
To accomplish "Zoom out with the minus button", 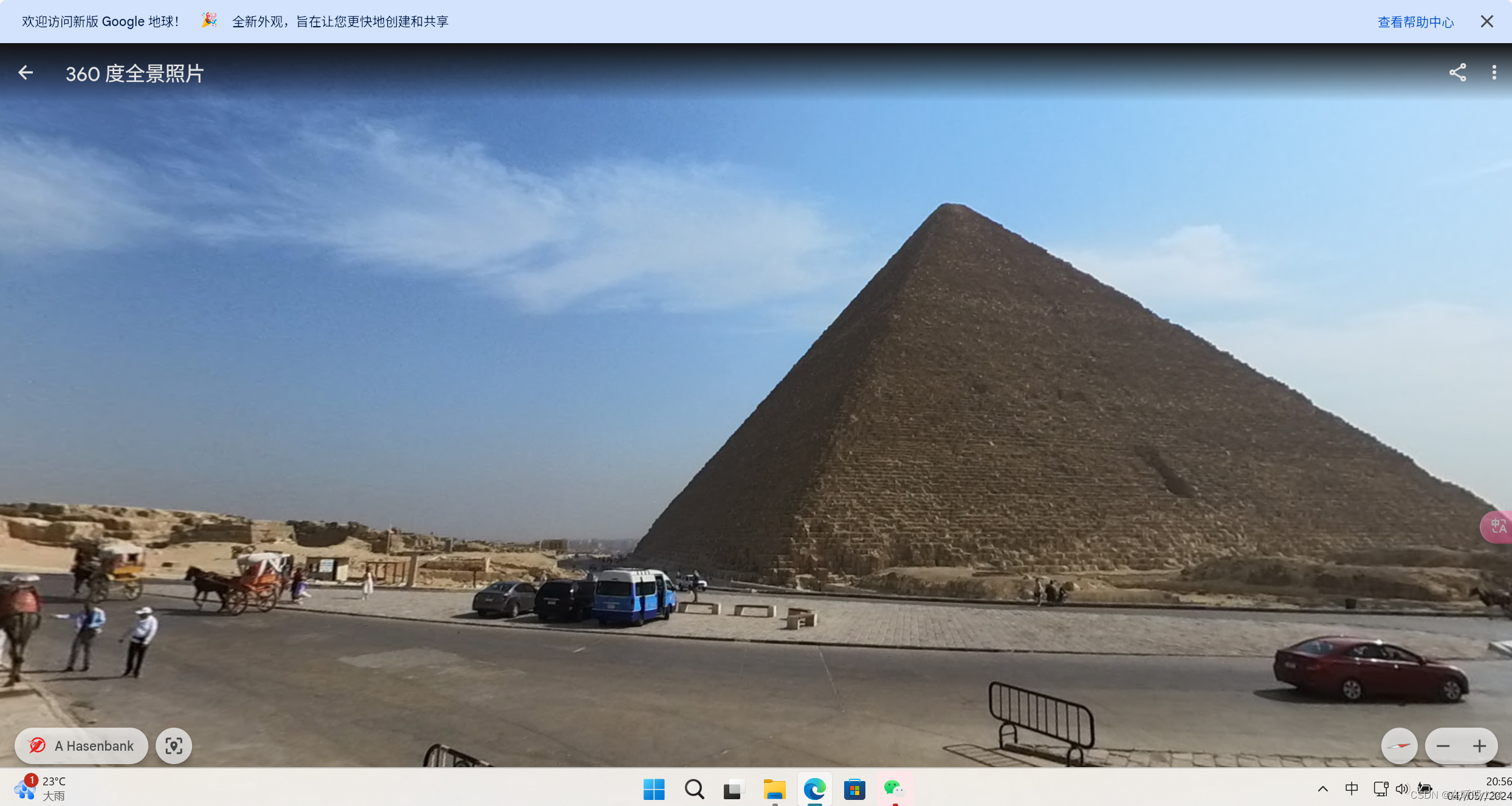I will [x=1443, y=746].
